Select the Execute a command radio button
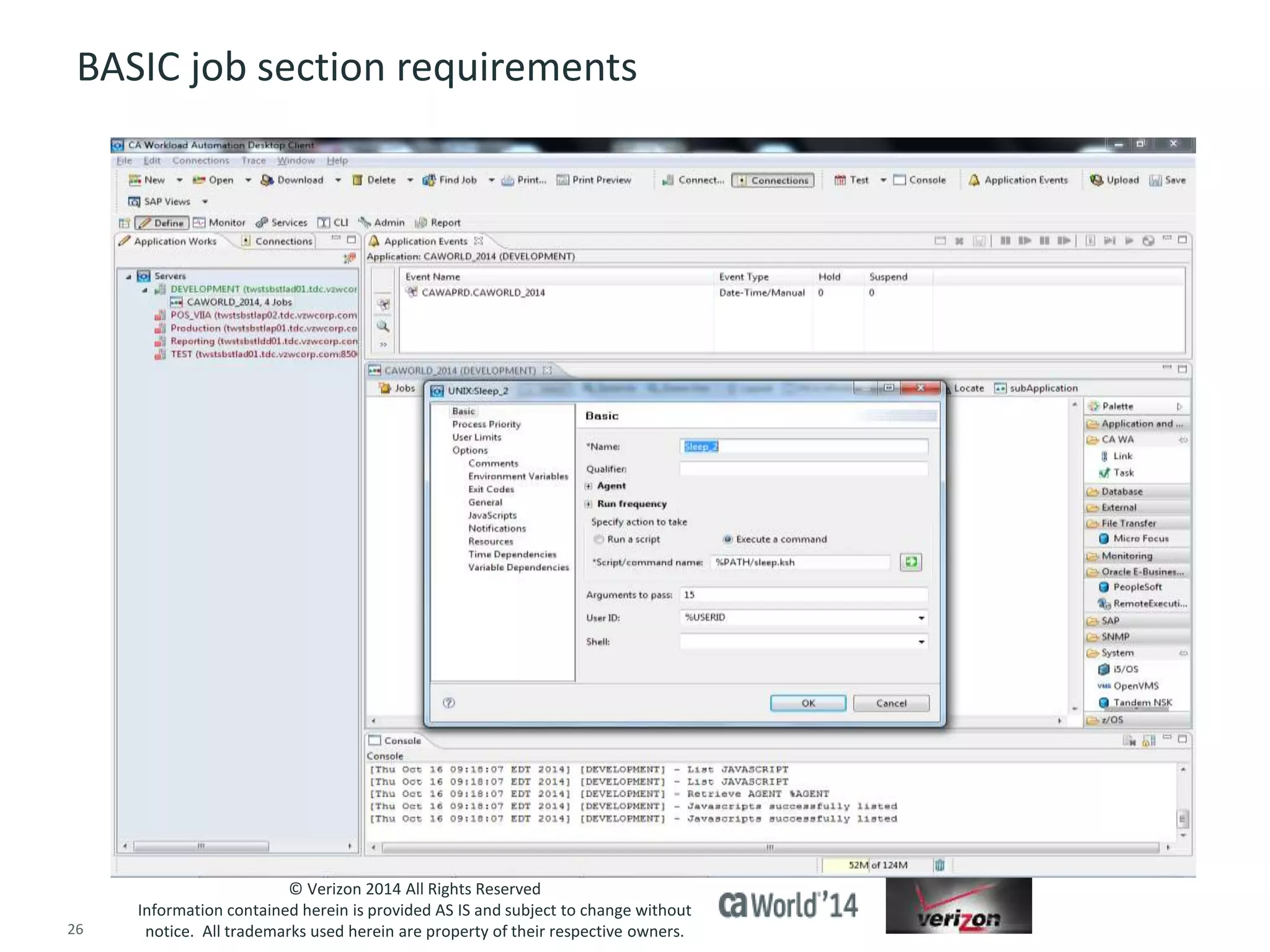This screenshot has height=952, width=1270. click(728, 539)
